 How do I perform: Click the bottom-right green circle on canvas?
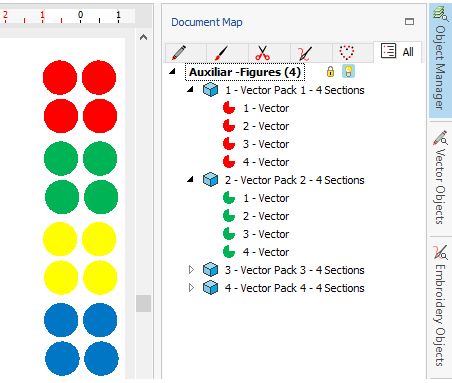point(101,197)
